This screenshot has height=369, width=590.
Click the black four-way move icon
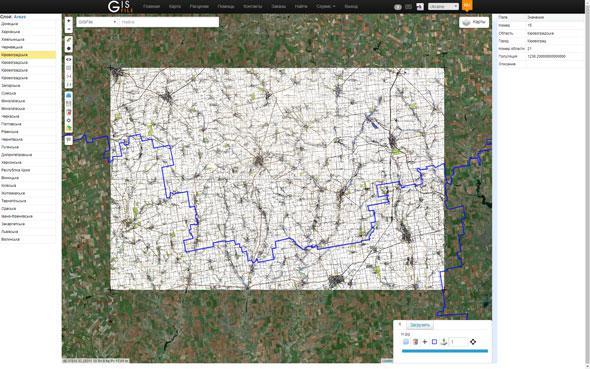click(473, 342)
